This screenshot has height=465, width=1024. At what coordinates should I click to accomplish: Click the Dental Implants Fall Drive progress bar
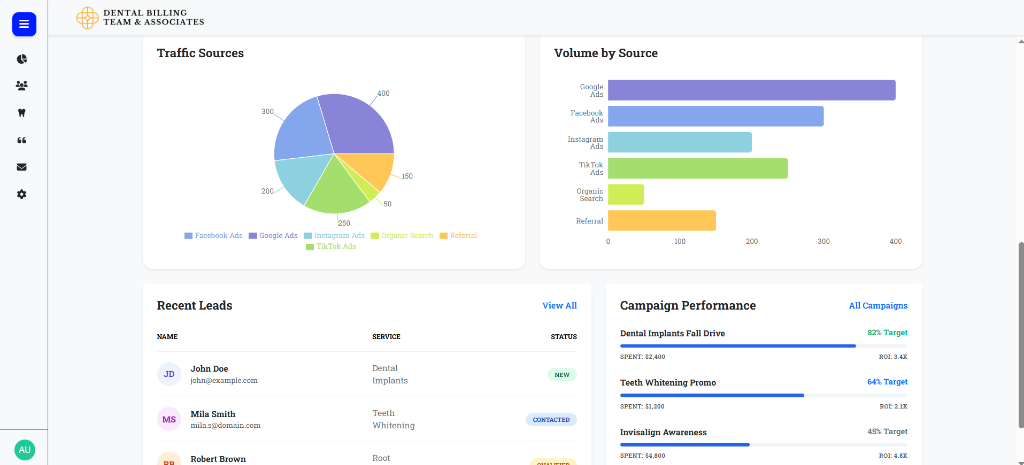(x=763, y=345)
